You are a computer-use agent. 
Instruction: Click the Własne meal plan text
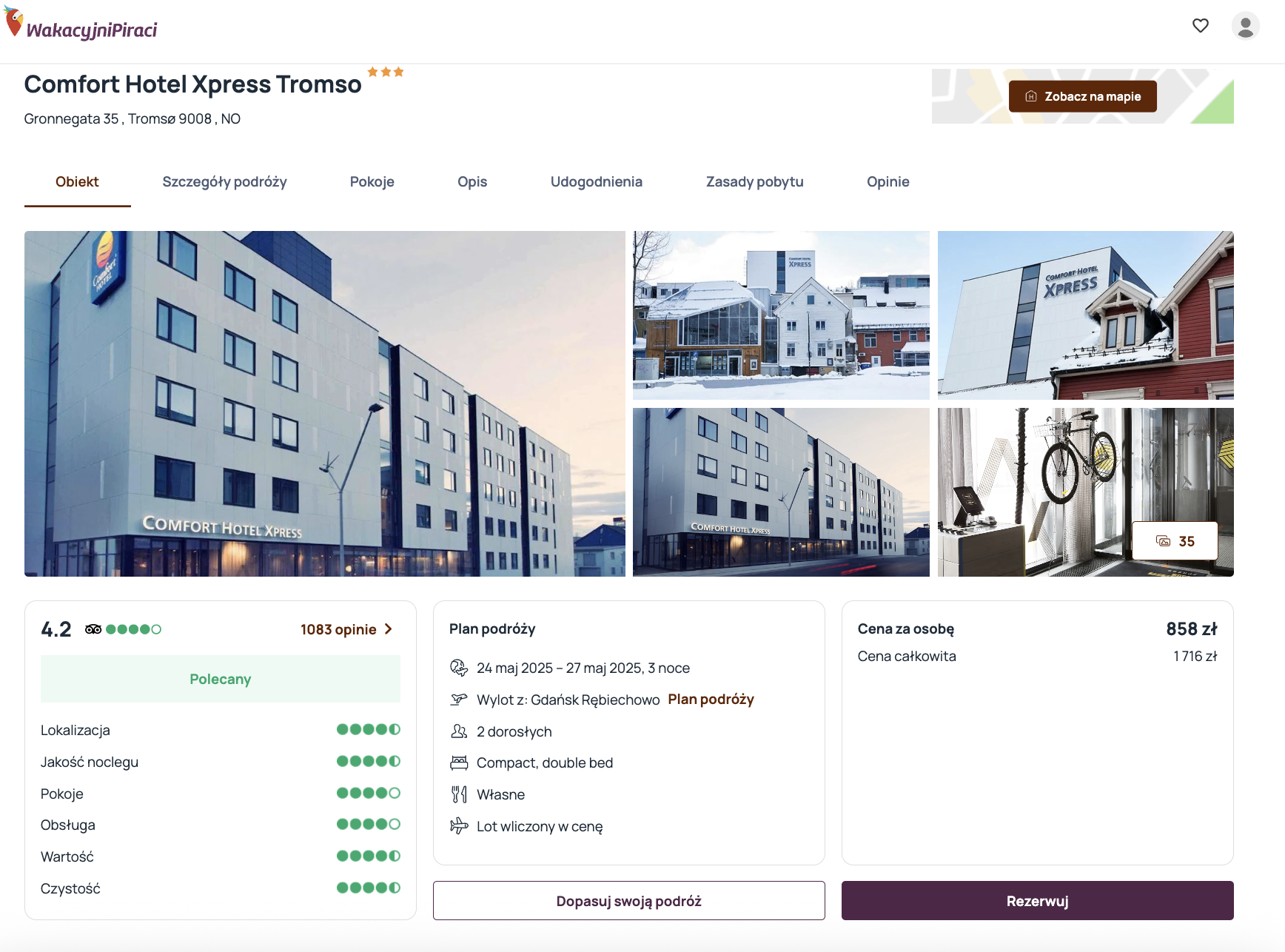pyautogui.click(x=500, y=794)
